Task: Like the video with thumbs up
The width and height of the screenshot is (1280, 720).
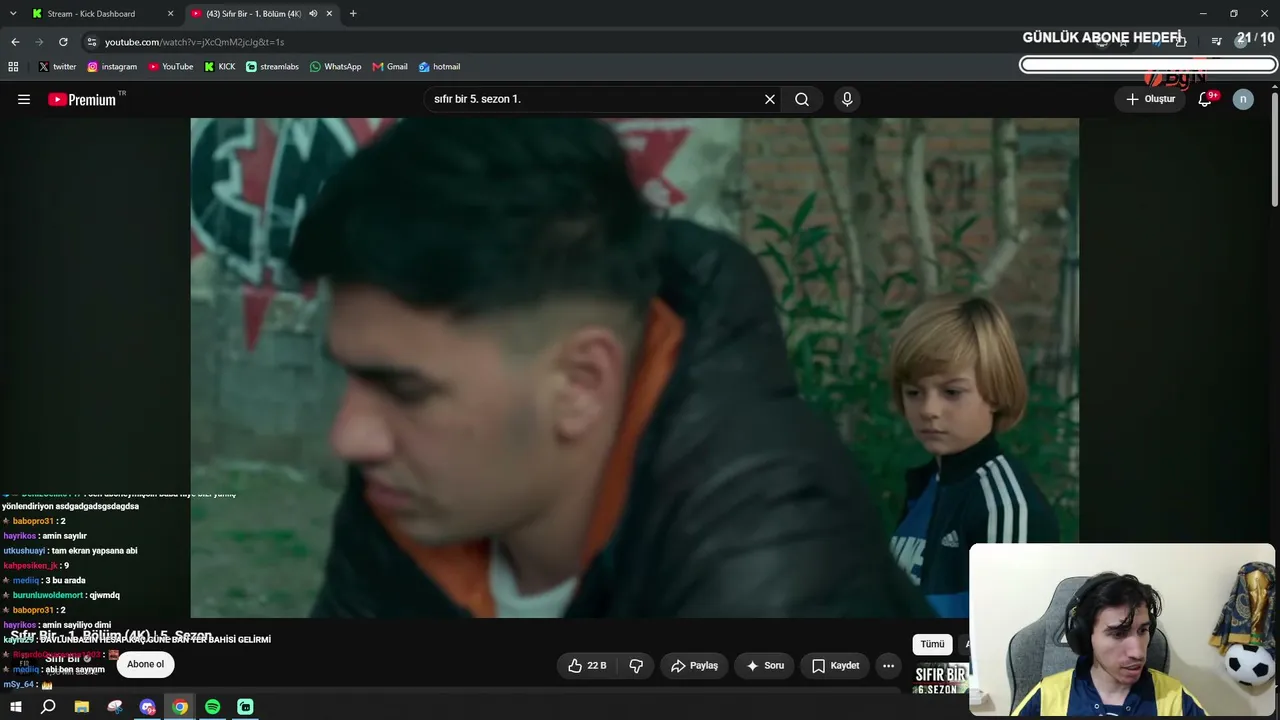Action: 587,665
